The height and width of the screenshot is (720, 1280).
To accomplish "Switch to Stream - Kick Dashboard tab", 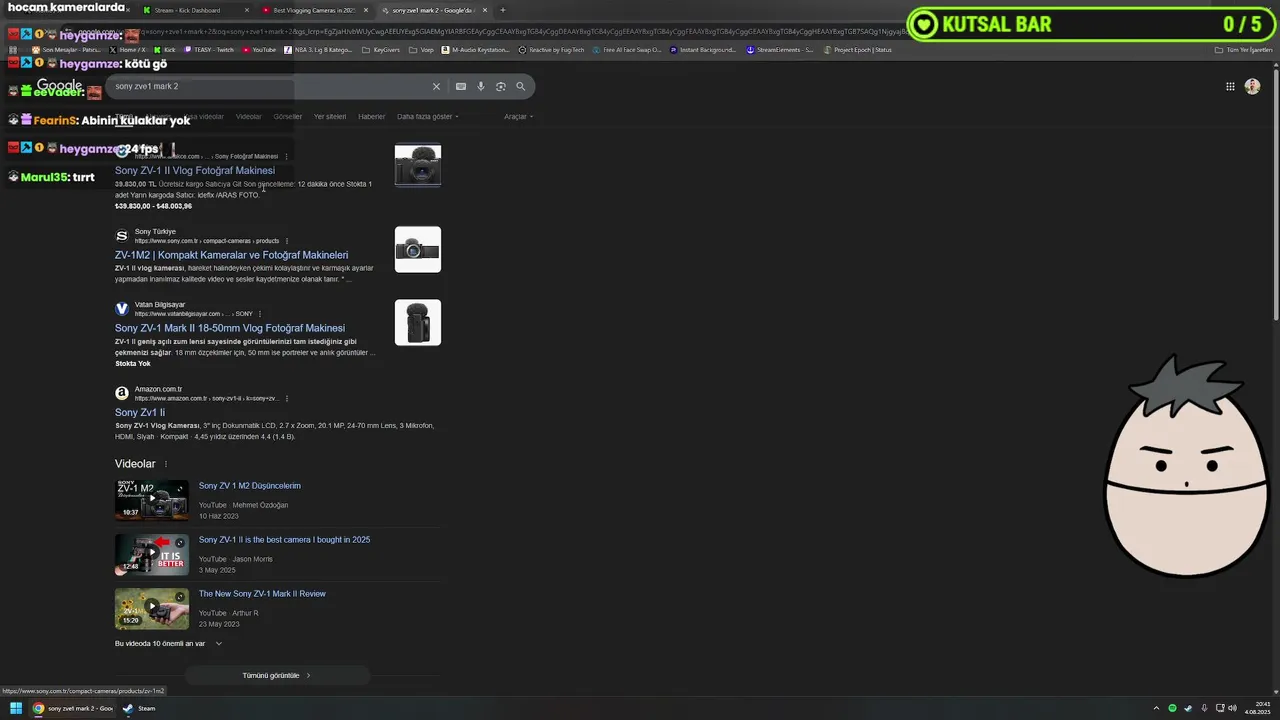I will [195, 10].
